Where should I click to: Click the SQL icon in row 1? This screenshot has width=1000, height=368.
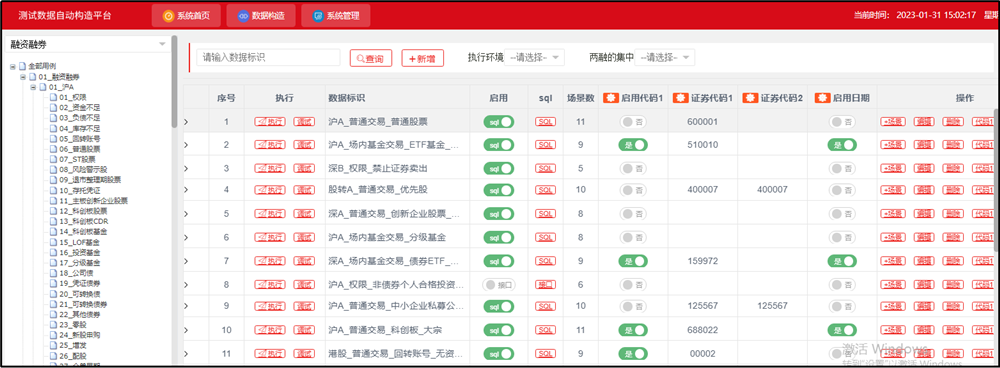click(545, 122)
